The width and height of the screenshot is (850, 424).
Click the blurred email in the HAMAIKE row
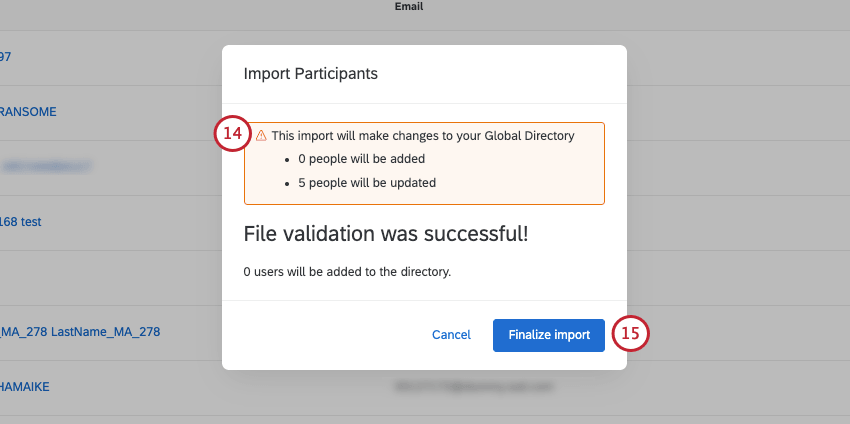pos(460,387)
